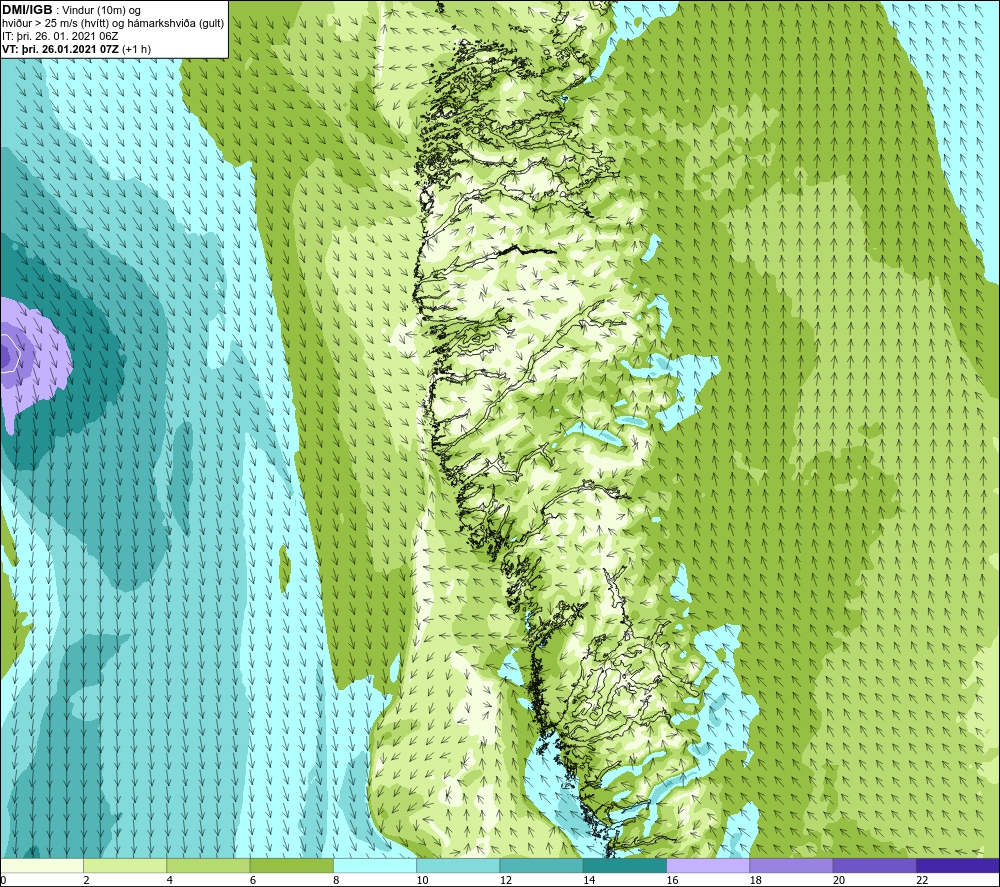Click the 6–8 m/s olive green legend swatch
The height and width of the screenshot is (887, 1000).
291,865
